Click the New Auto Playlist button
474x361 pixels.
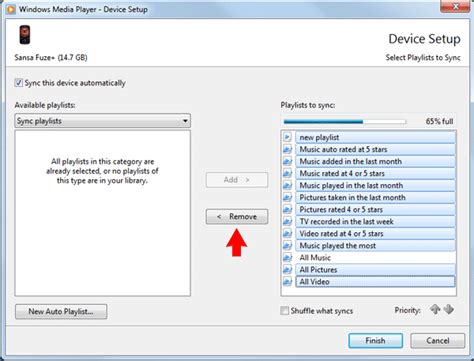(x=61, y=312)
